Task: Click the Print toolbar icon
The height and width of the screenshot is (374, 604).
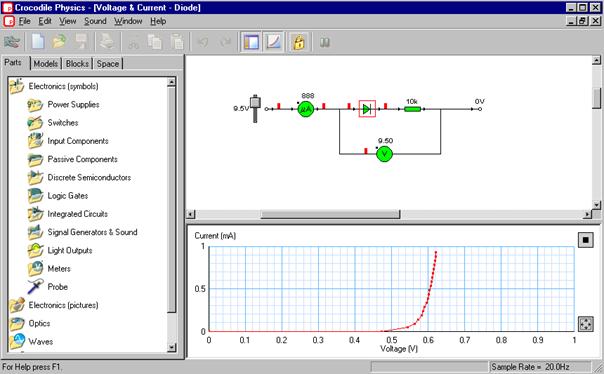Action: [106, 42]
